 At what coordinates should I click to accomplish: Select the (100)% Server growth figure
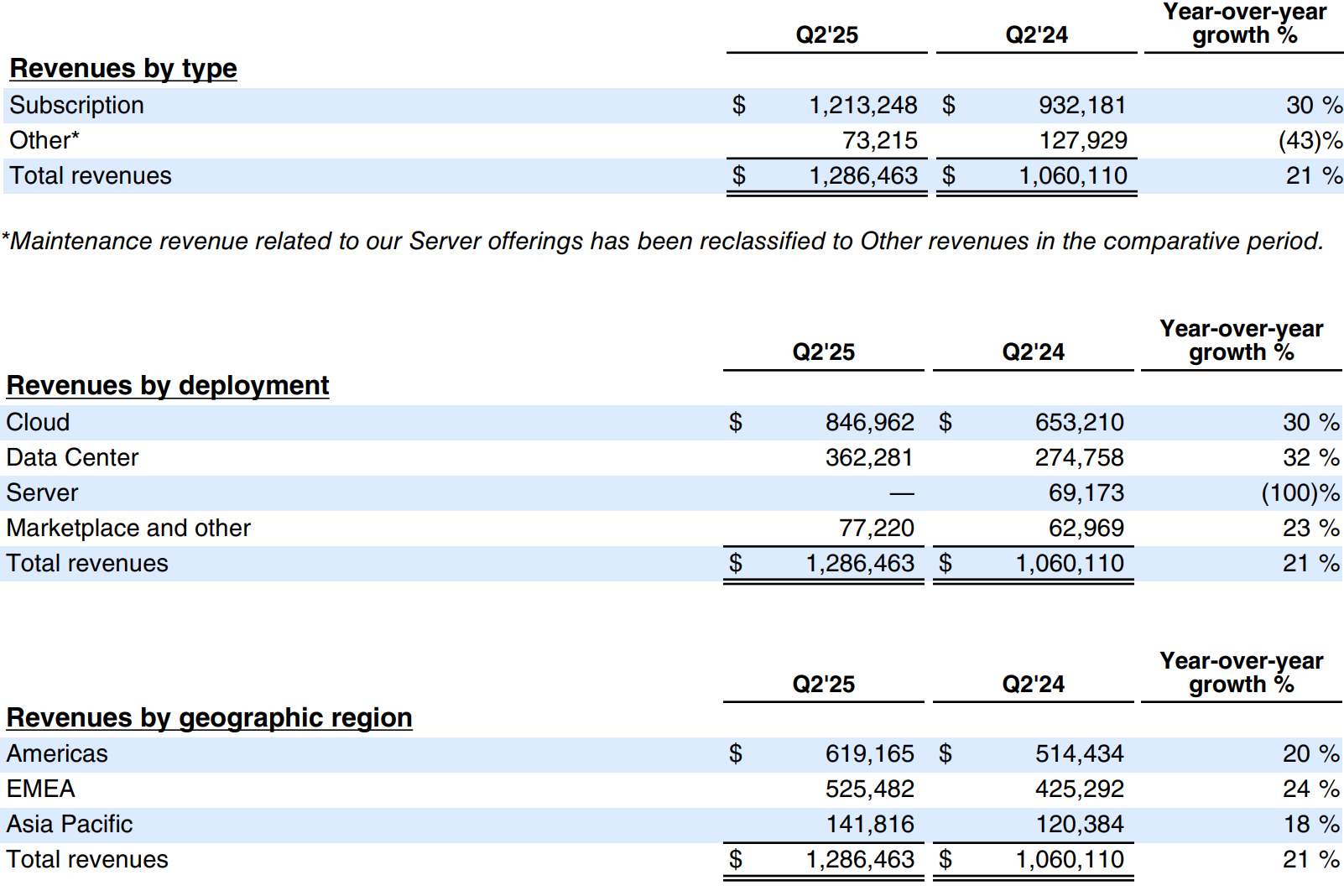click(x=1300, y=492)
